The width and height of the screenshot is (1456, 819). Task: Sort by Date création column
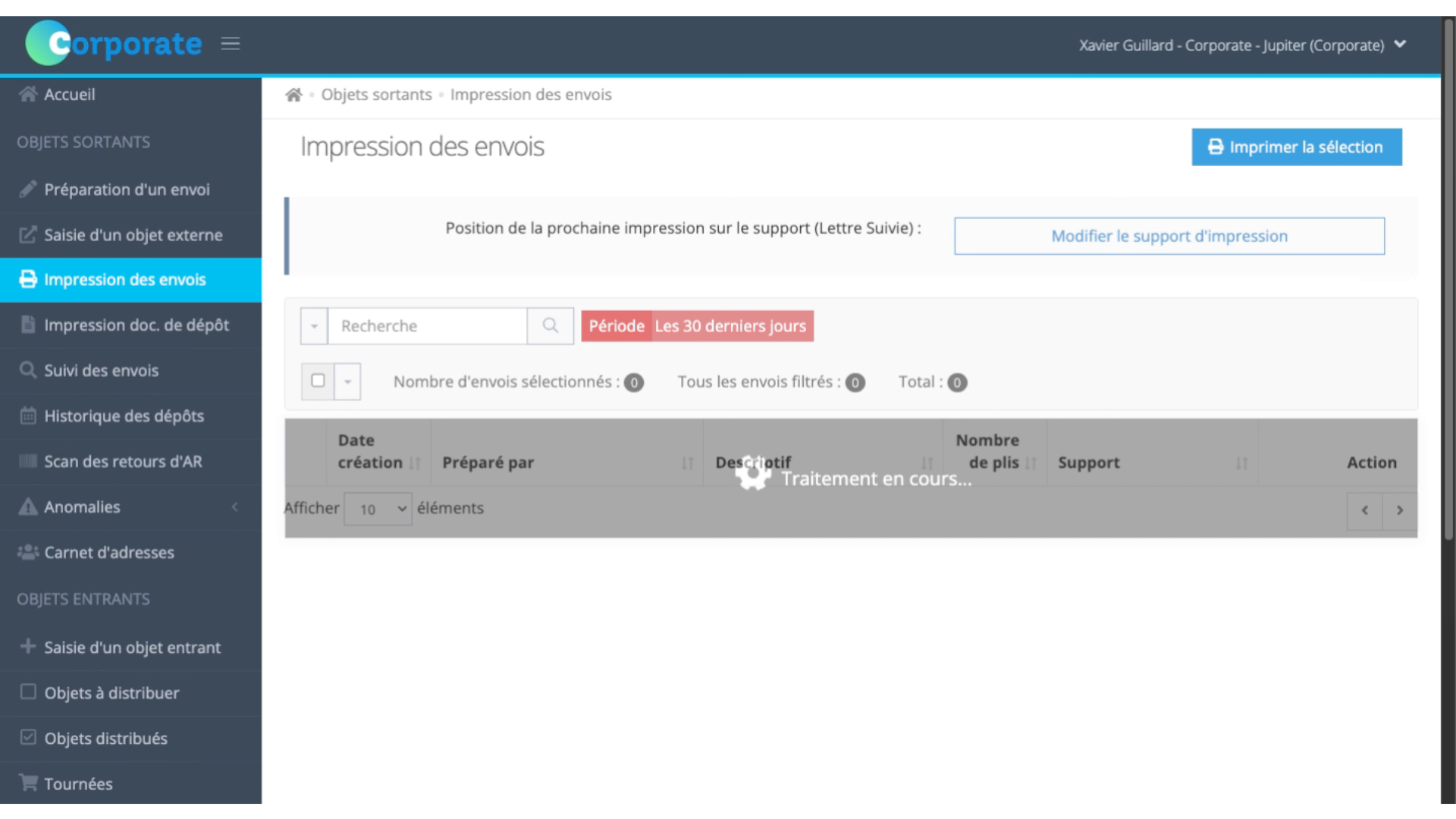click(379, 452)
